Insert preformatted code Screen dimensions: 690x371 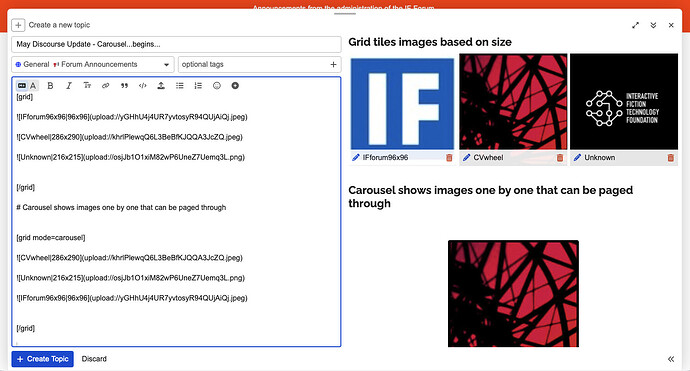(x=143, y=86)
